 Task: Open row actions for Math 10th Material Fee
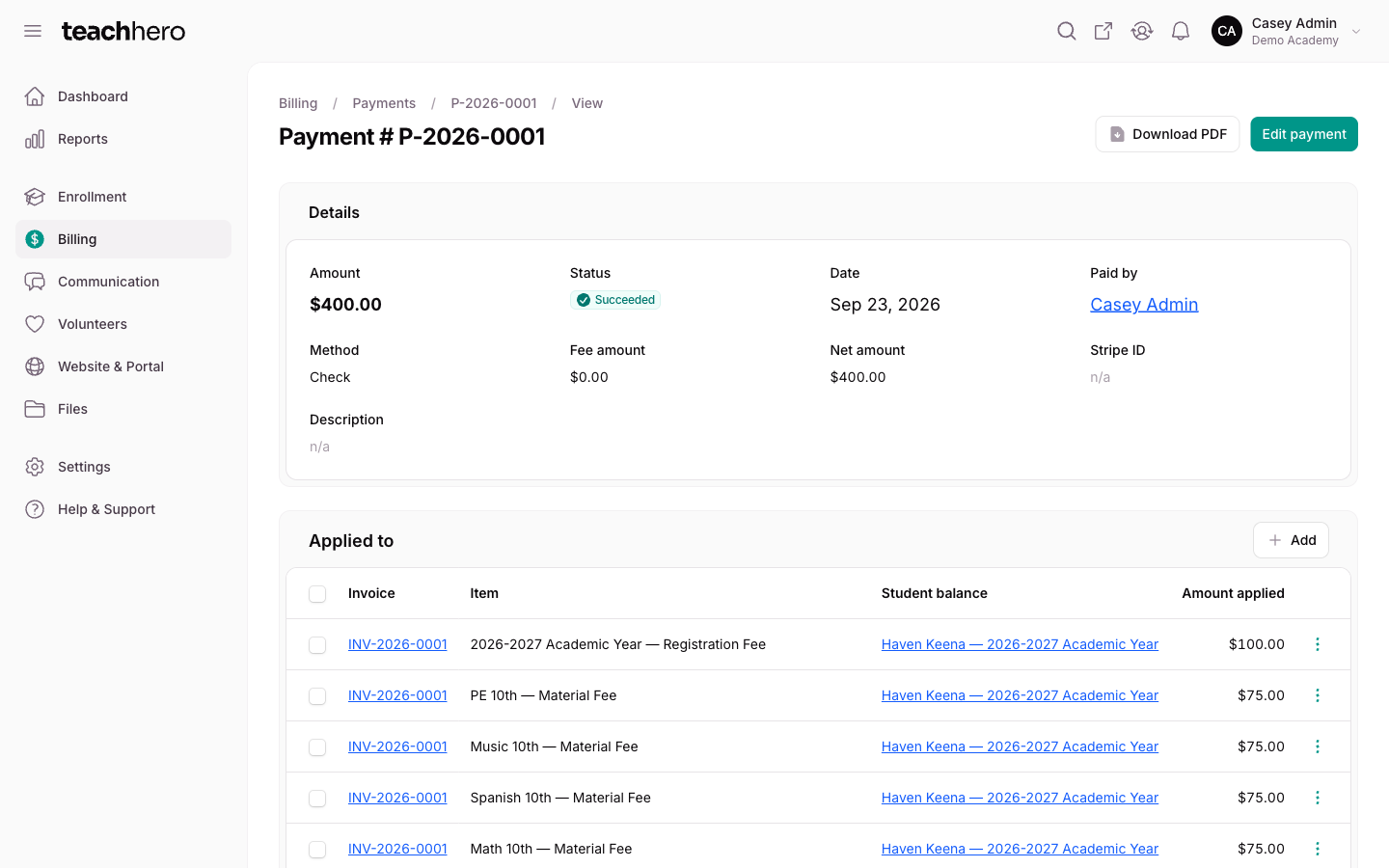[x=1318, y=849]
